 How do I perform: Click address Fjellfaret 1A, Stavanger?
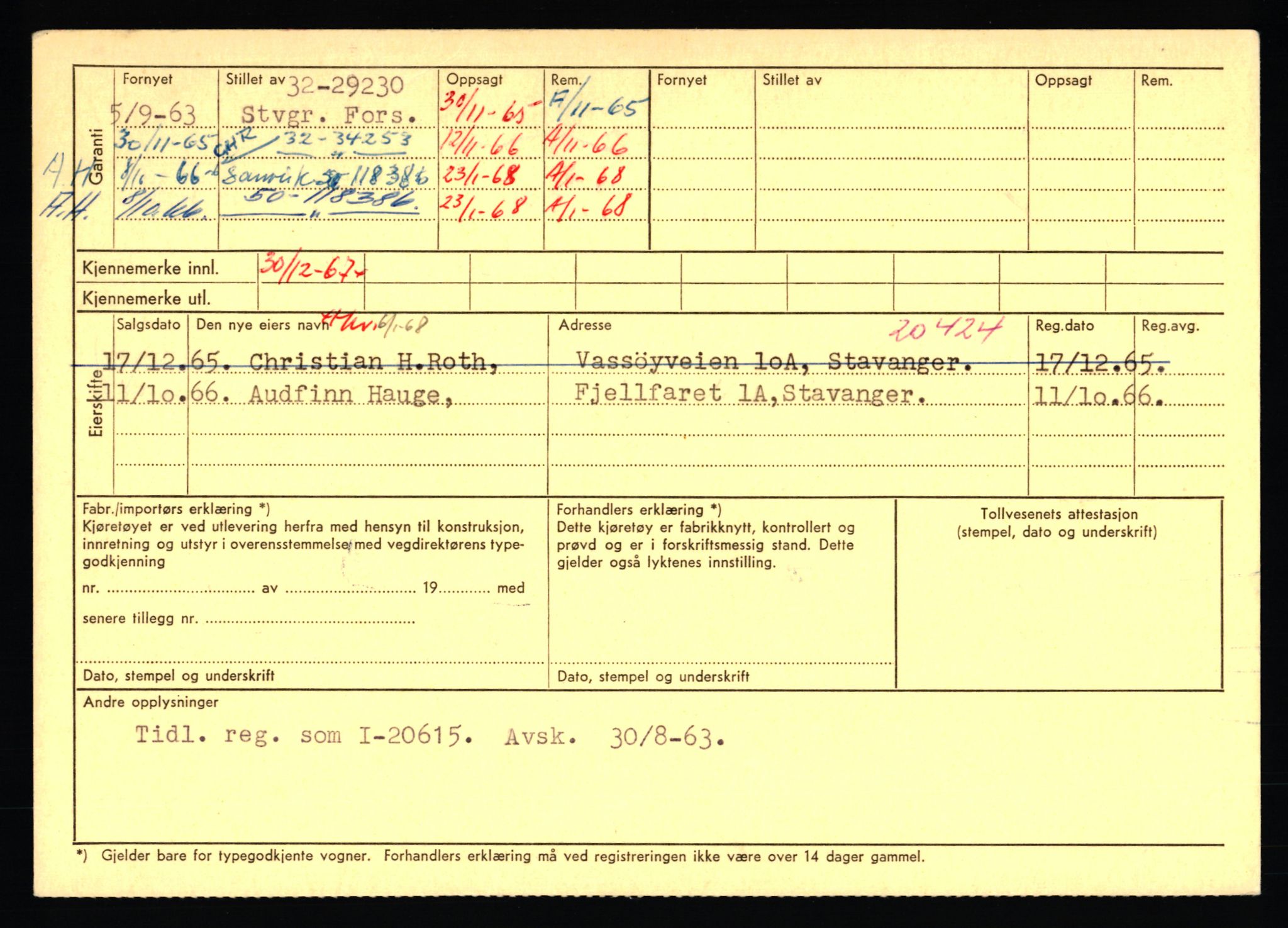(750, 394)
